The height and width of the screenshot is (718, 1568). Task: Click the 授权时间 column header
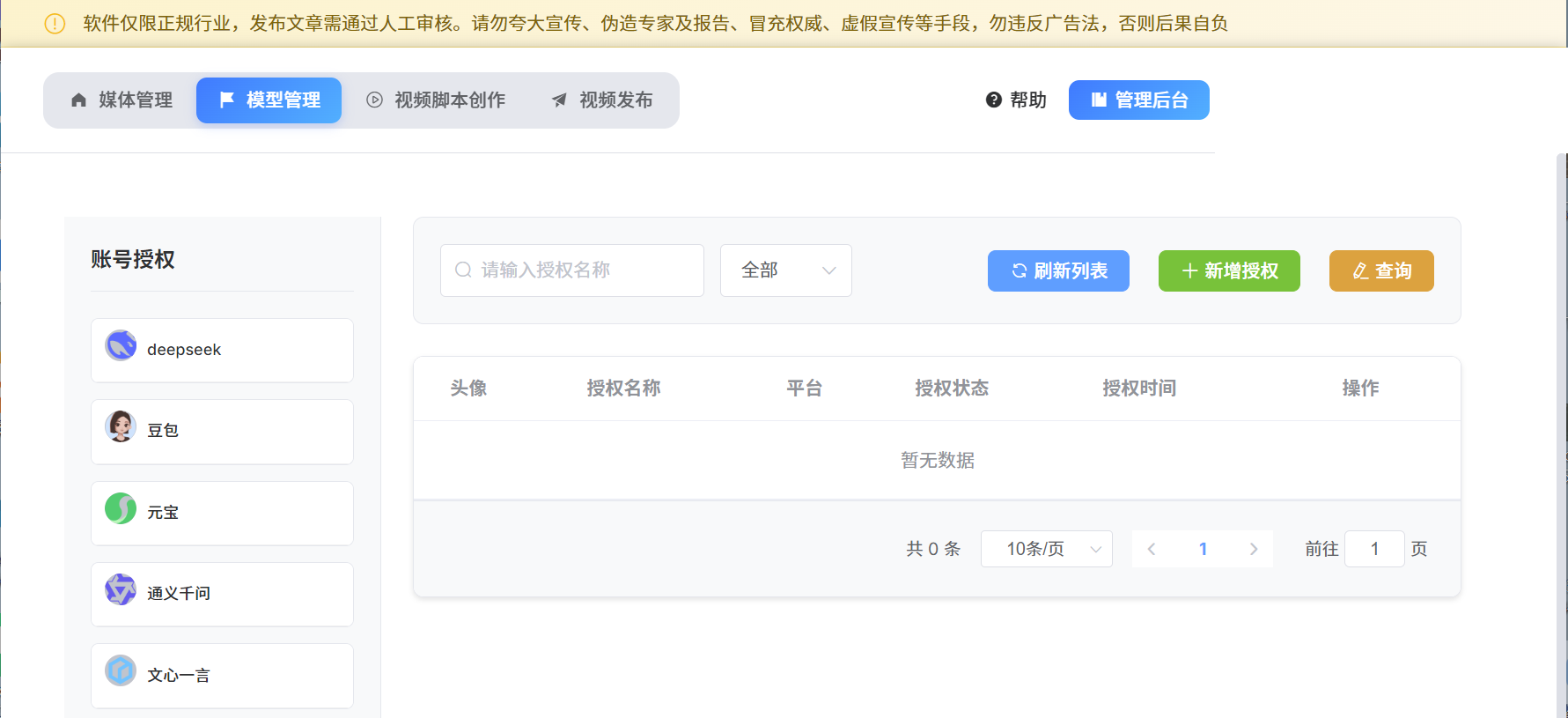click(x=1139, y=389)
